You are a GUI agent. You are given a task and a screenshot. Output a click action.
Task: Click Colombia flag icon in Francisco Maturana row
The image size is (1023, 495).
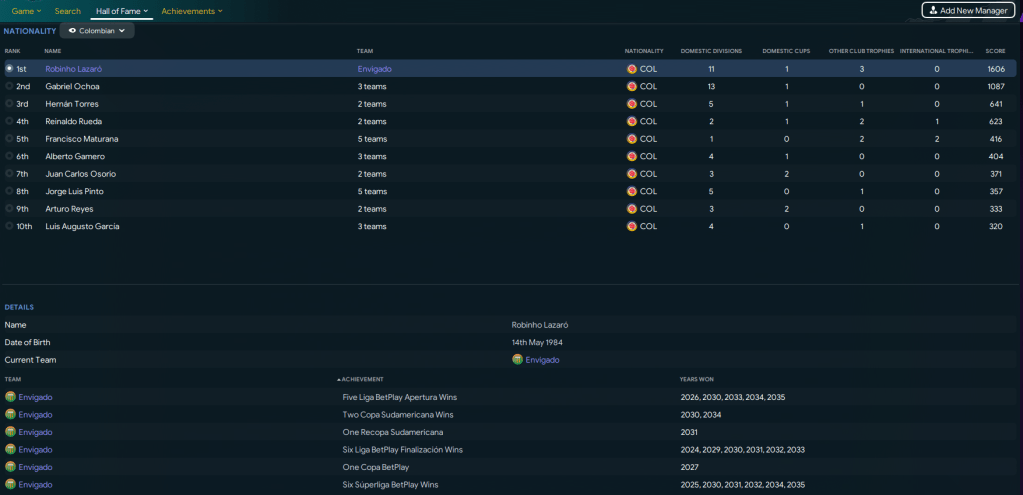631,139
